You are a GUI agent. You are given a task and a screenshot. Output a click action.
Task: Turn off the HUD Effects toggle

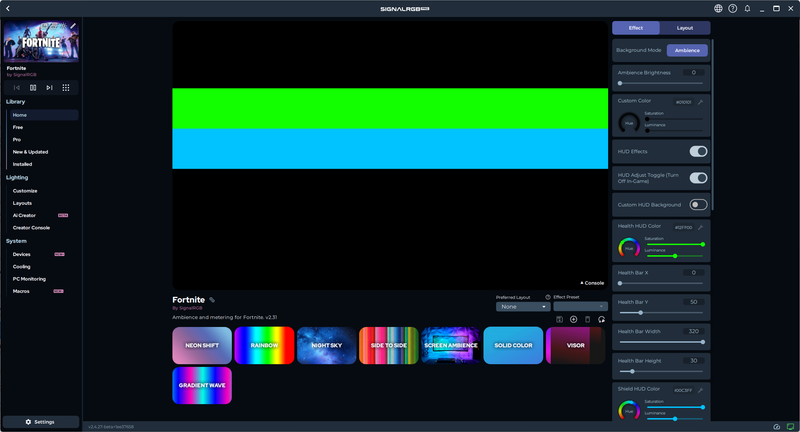(698, 151)
